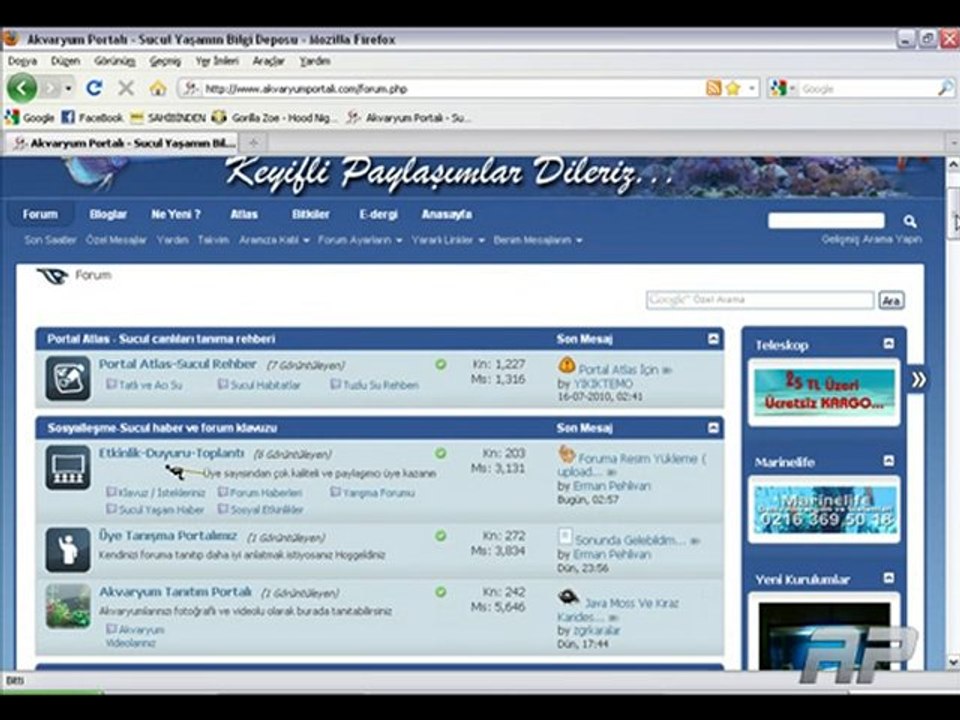960x720 pixels.
Task: Open the Forum Ayarları dropdown
Action: tap(360, 240)
